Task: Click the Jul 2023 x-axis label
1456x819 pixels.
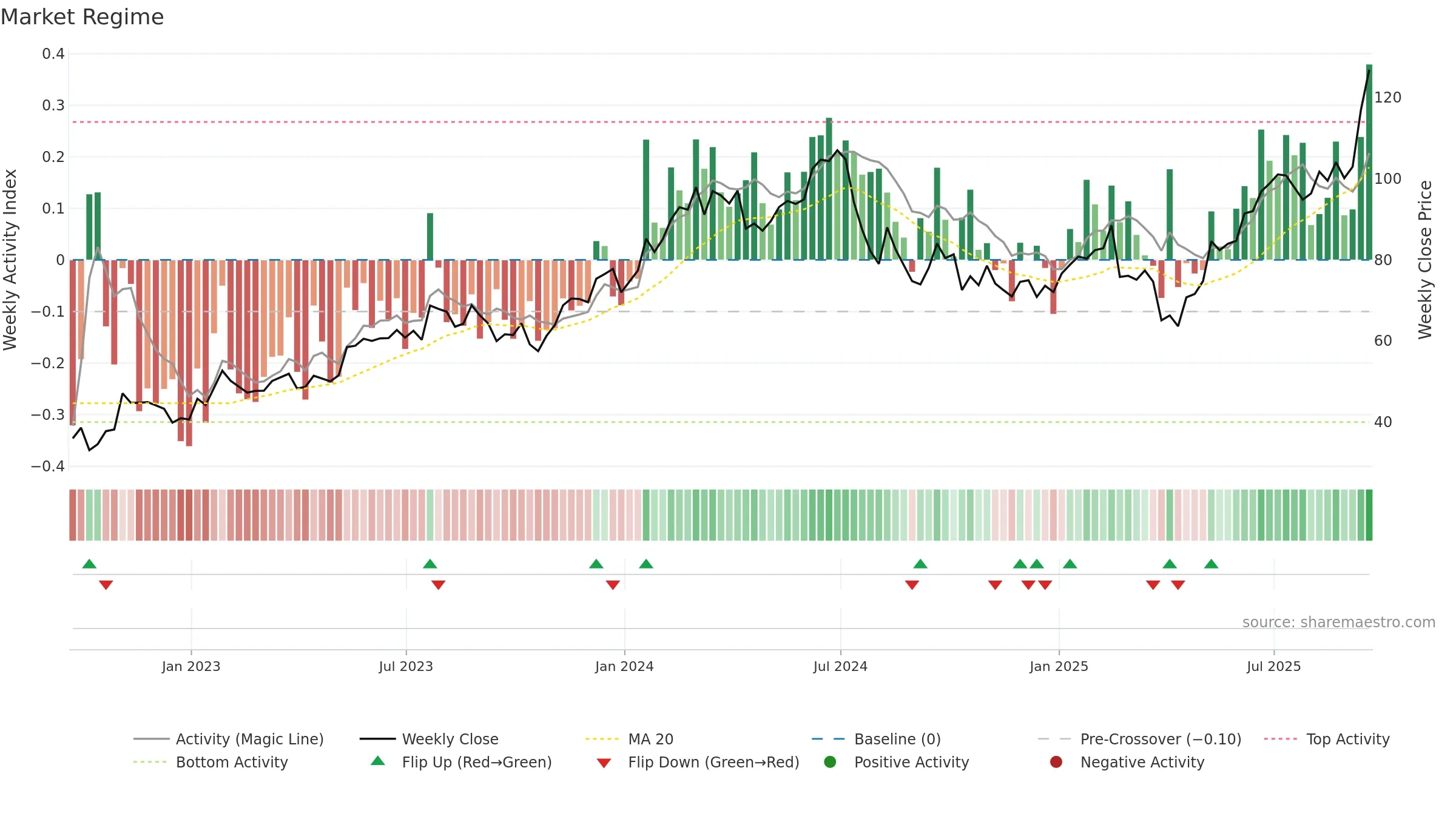Action: 406,666
